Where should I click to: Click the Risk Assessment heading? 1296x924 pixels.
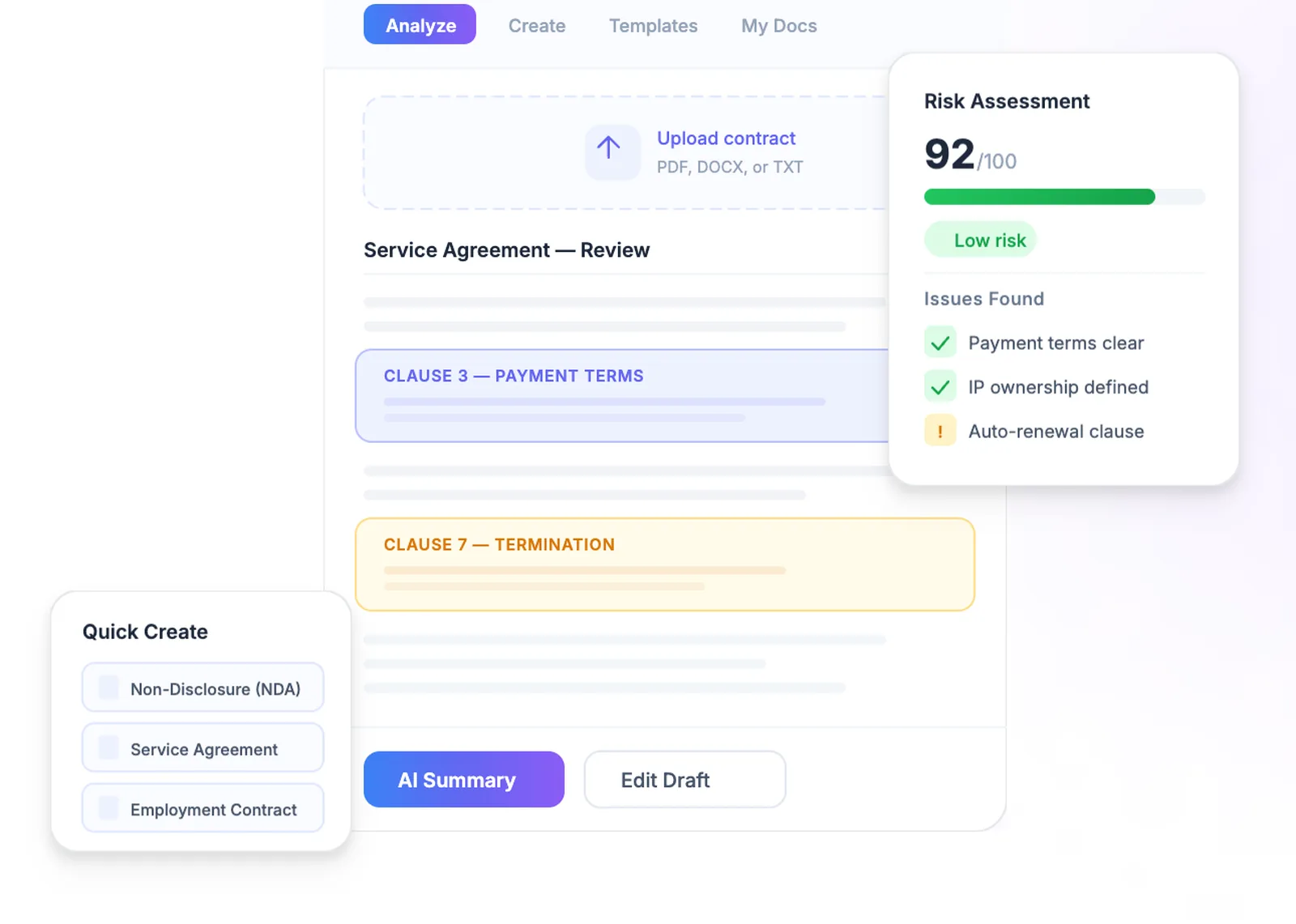tap(1007, 101)
